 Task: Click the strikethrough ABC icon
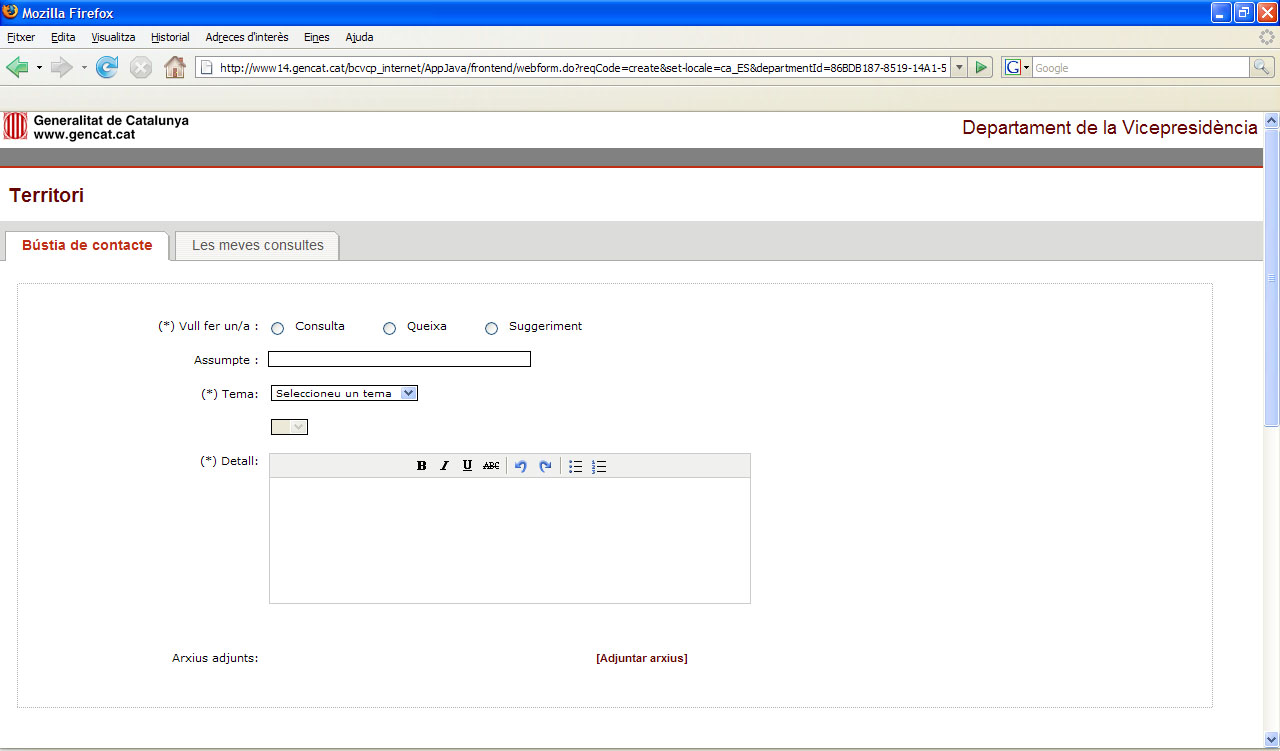491,466
